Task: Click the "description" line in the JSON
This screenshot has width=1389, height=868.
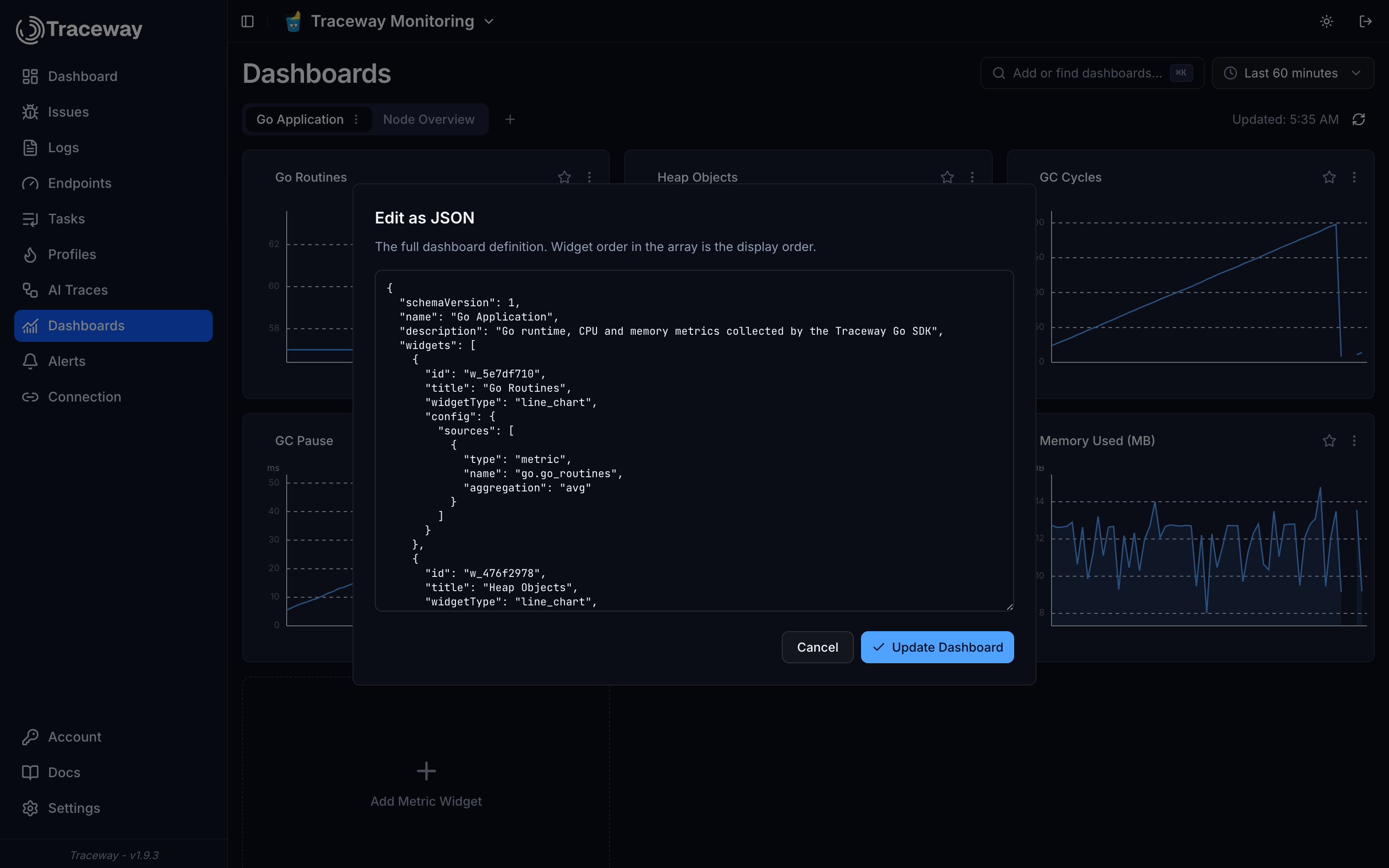Action: 671,331
